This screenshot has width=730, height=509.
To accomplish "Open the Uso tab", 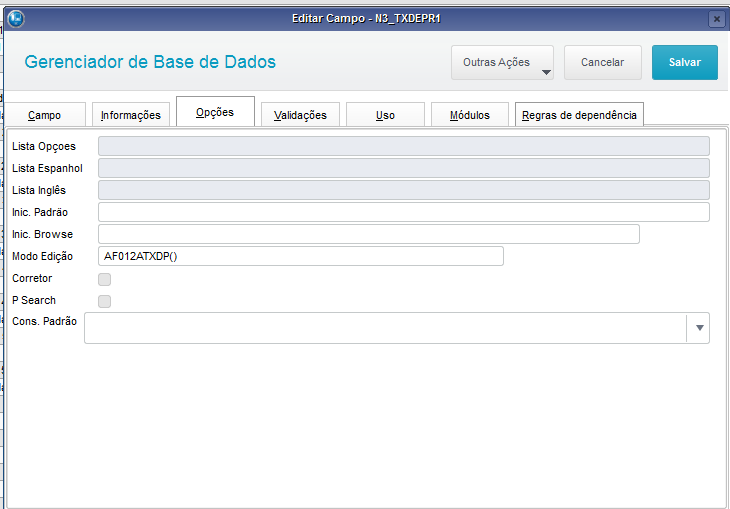I will pos(385,115).
